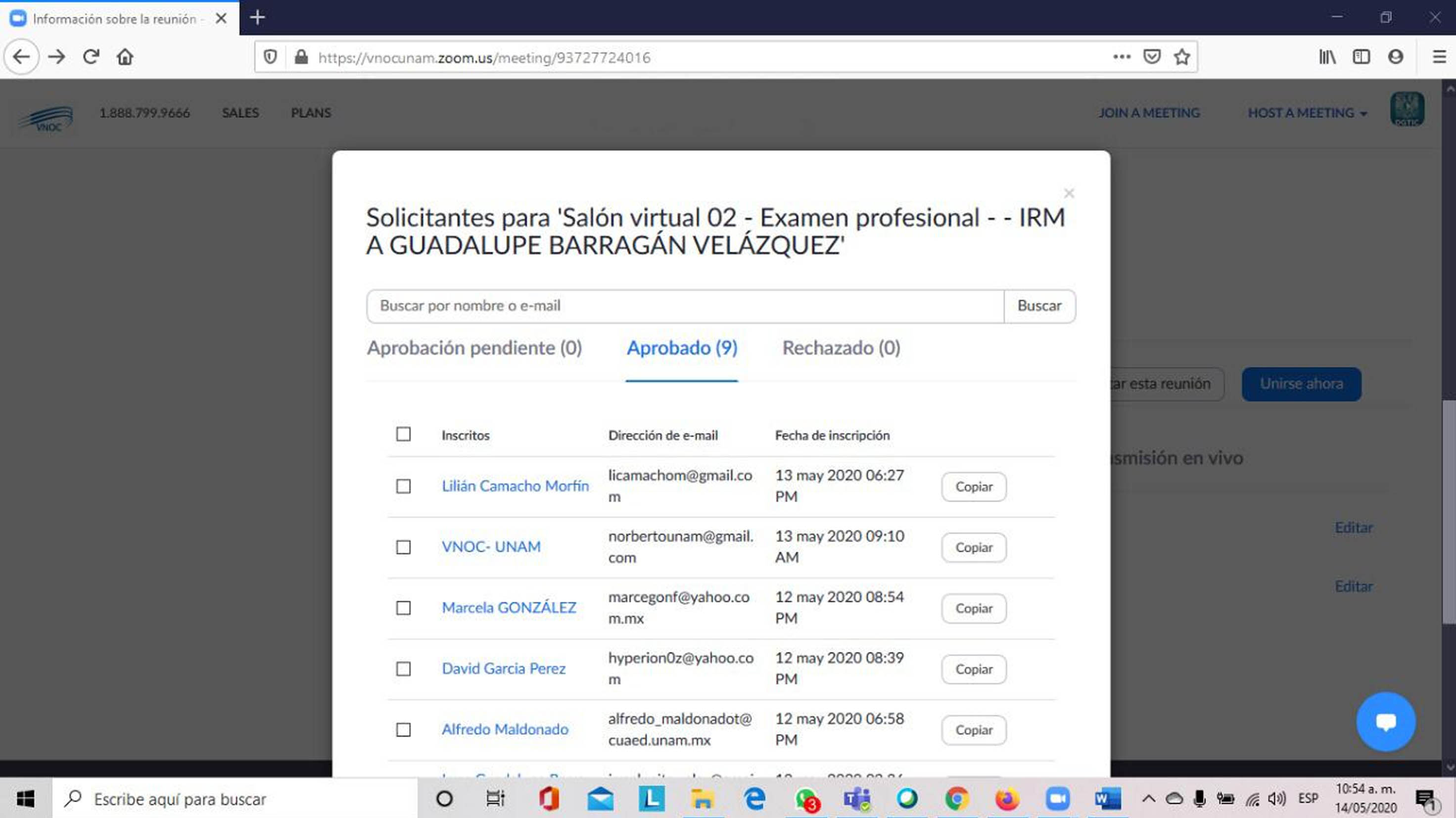Open a new browser tab

pyautogui.click(x=257, y=17)
